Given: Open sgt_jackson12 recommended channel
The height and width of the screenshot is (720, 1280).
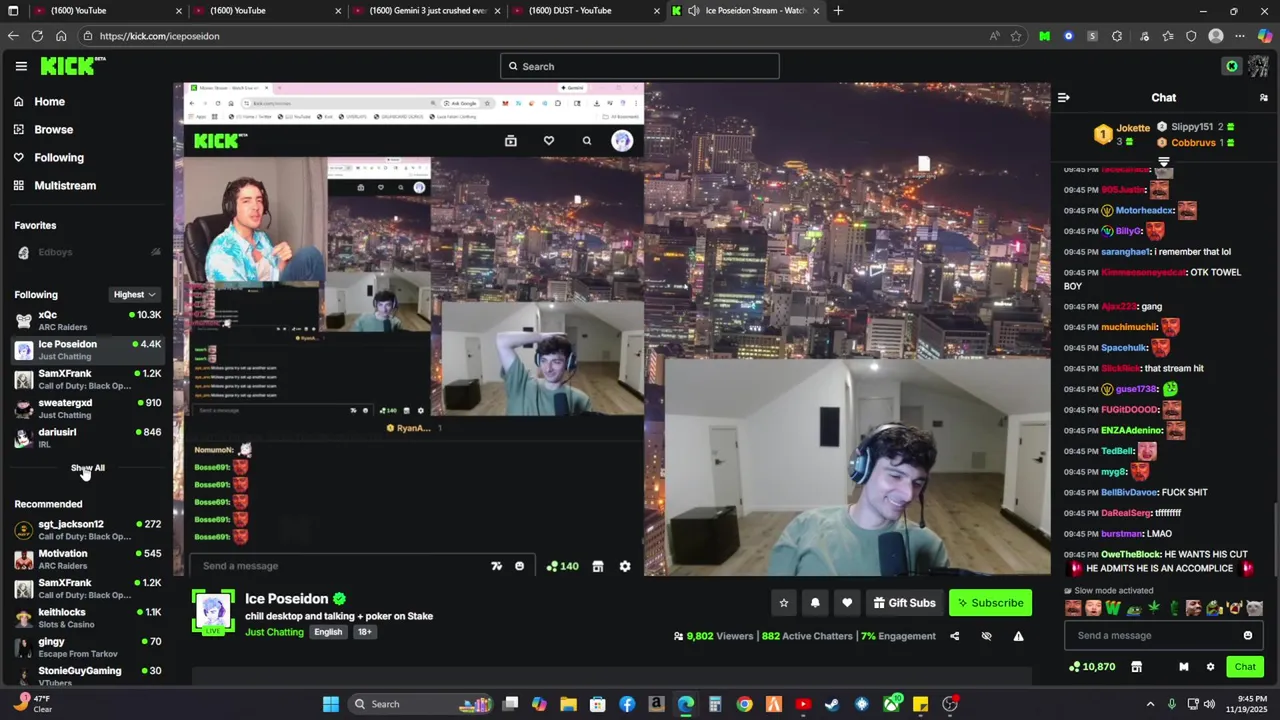Looking at the screenshot, I should [88, 530].
